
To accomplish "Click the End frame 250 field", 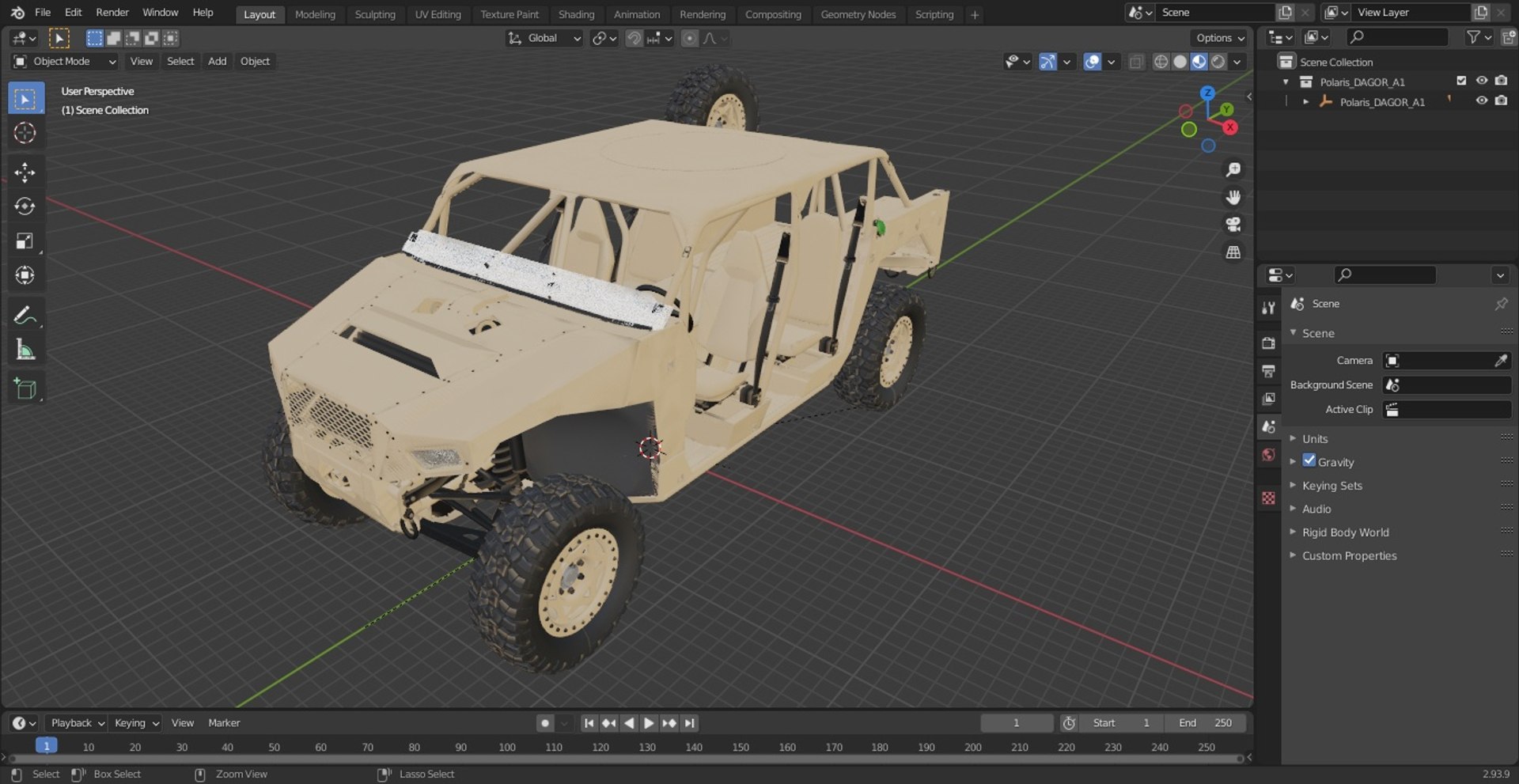I will (x=1205, y=723).
